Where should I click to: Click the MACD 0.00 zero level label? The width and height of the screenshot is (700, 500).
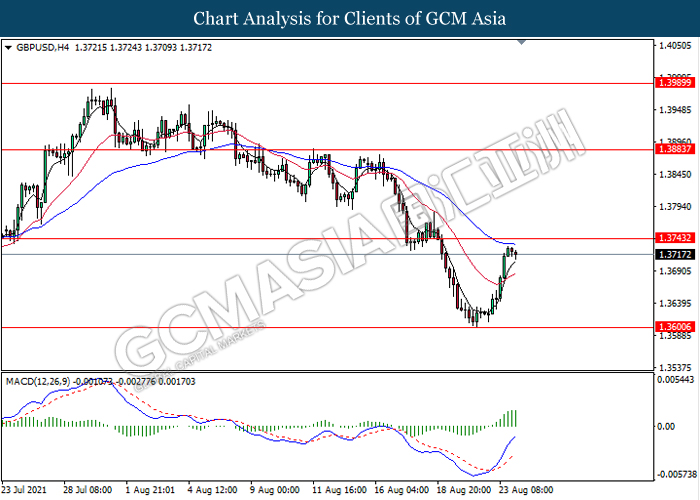click(x=664, y=426)
